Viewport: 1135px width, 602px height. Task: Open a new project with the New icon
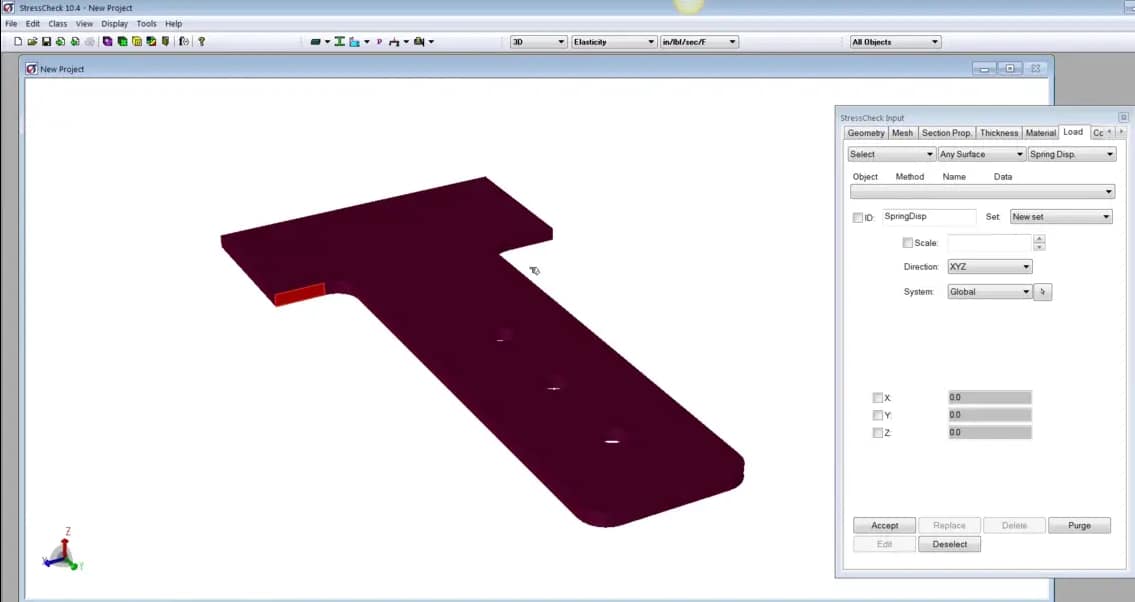(x=16, y=41)
